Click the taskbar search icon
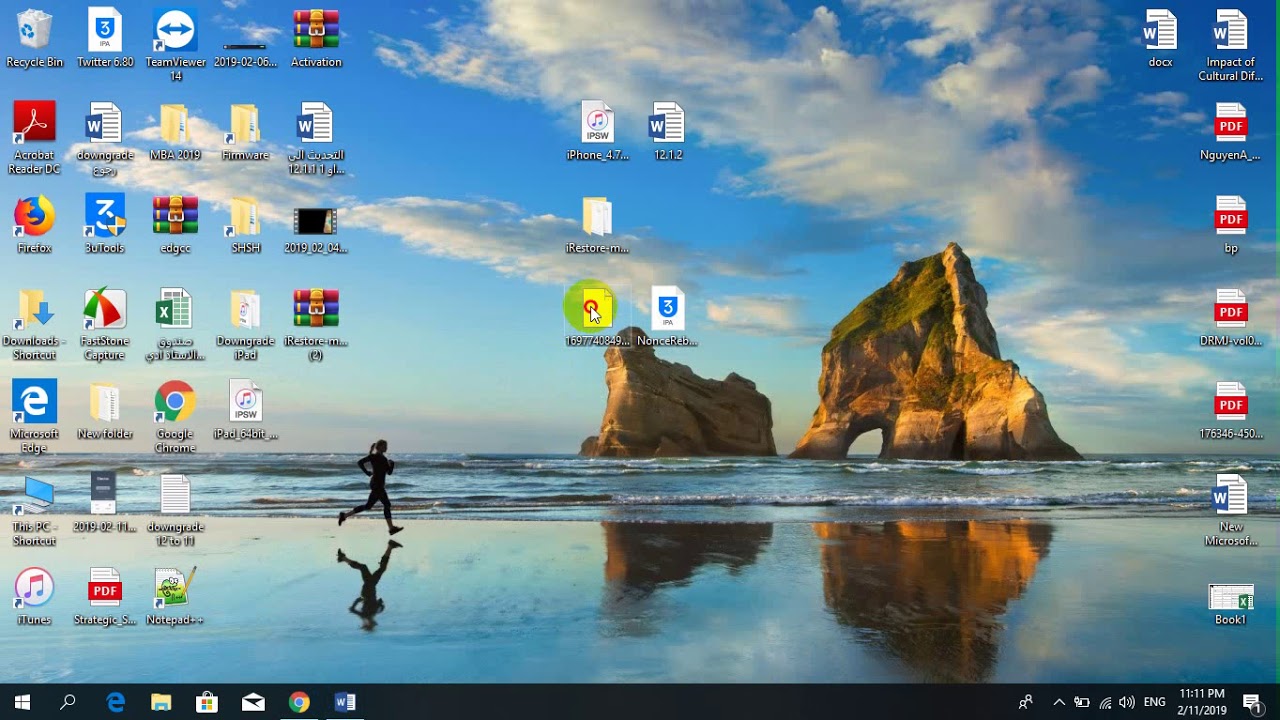This screenshot has width=1280, height=720. coord(68,702)
